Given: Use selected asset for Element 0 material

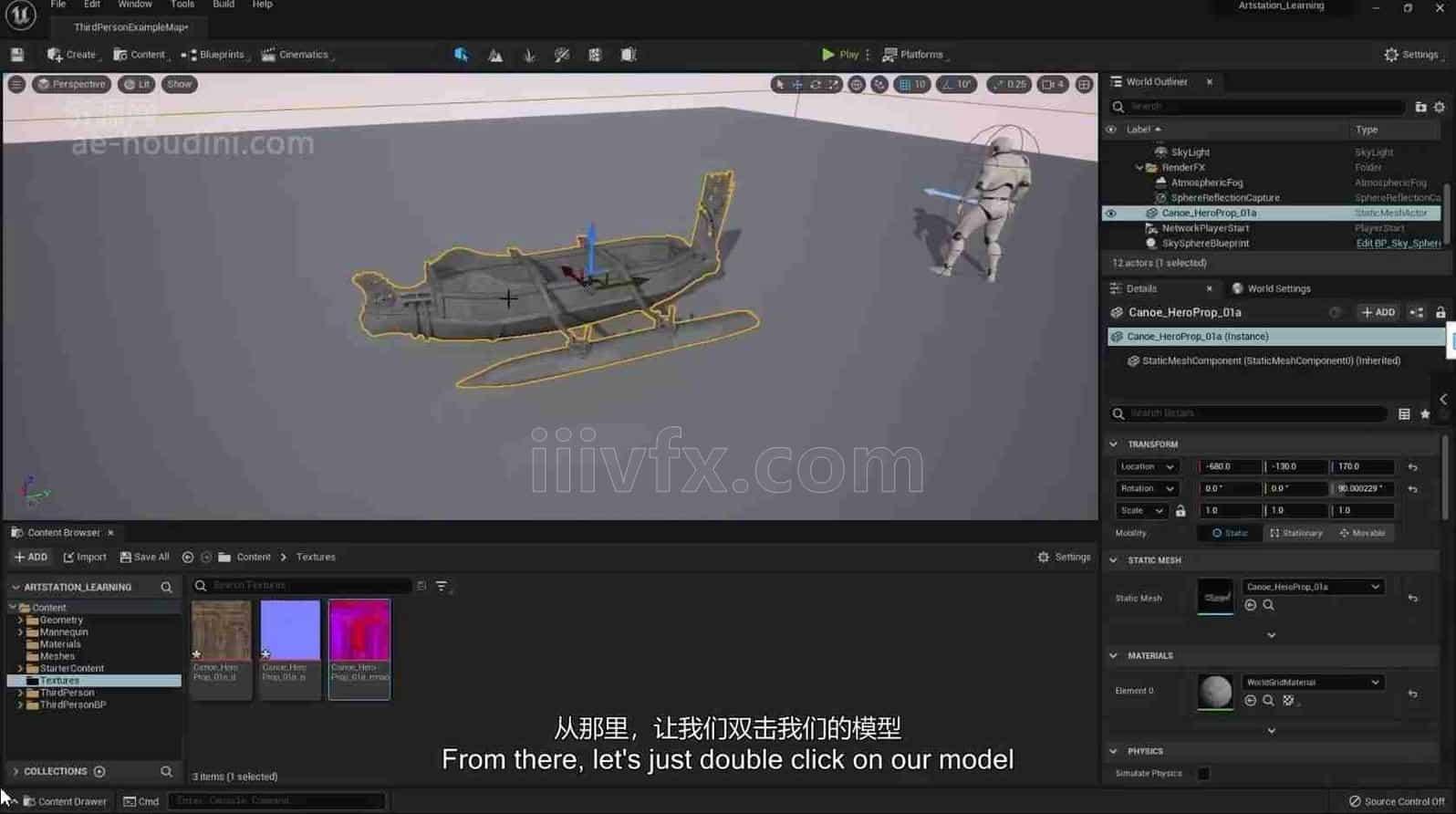Looking at the screenshot, I should point(1251,701).
